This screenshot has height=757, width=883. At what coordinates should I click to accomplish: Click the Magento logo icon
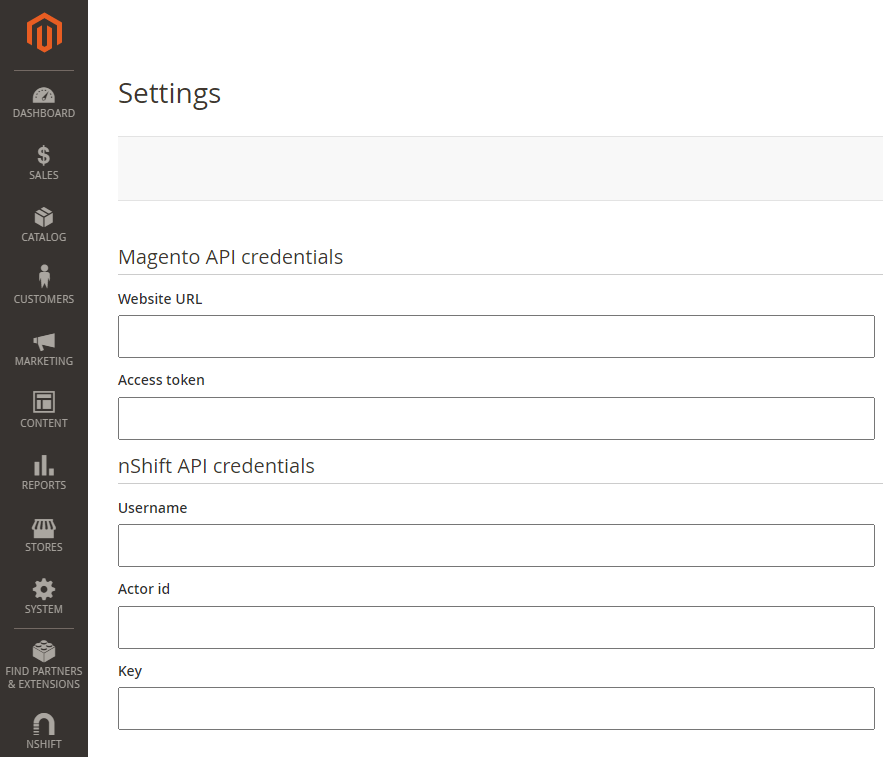tap(44, 33)
